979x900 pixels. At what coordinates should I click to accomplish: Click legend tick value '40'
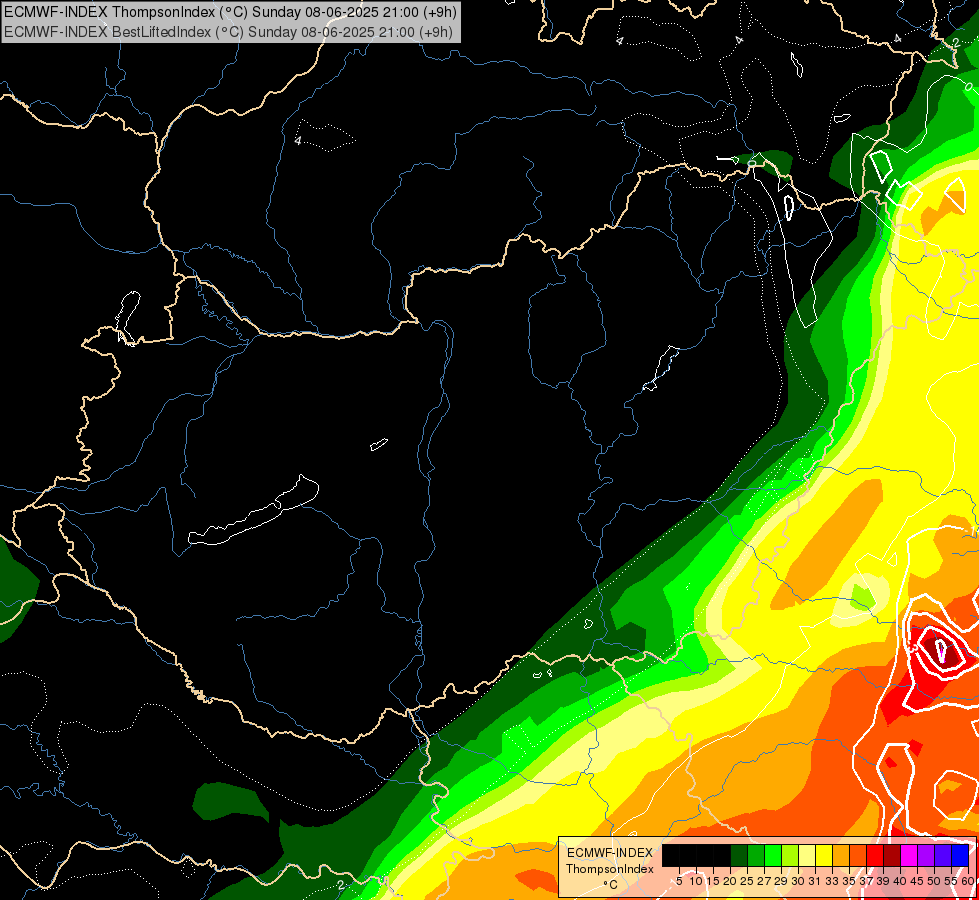(x=900, y=881)
